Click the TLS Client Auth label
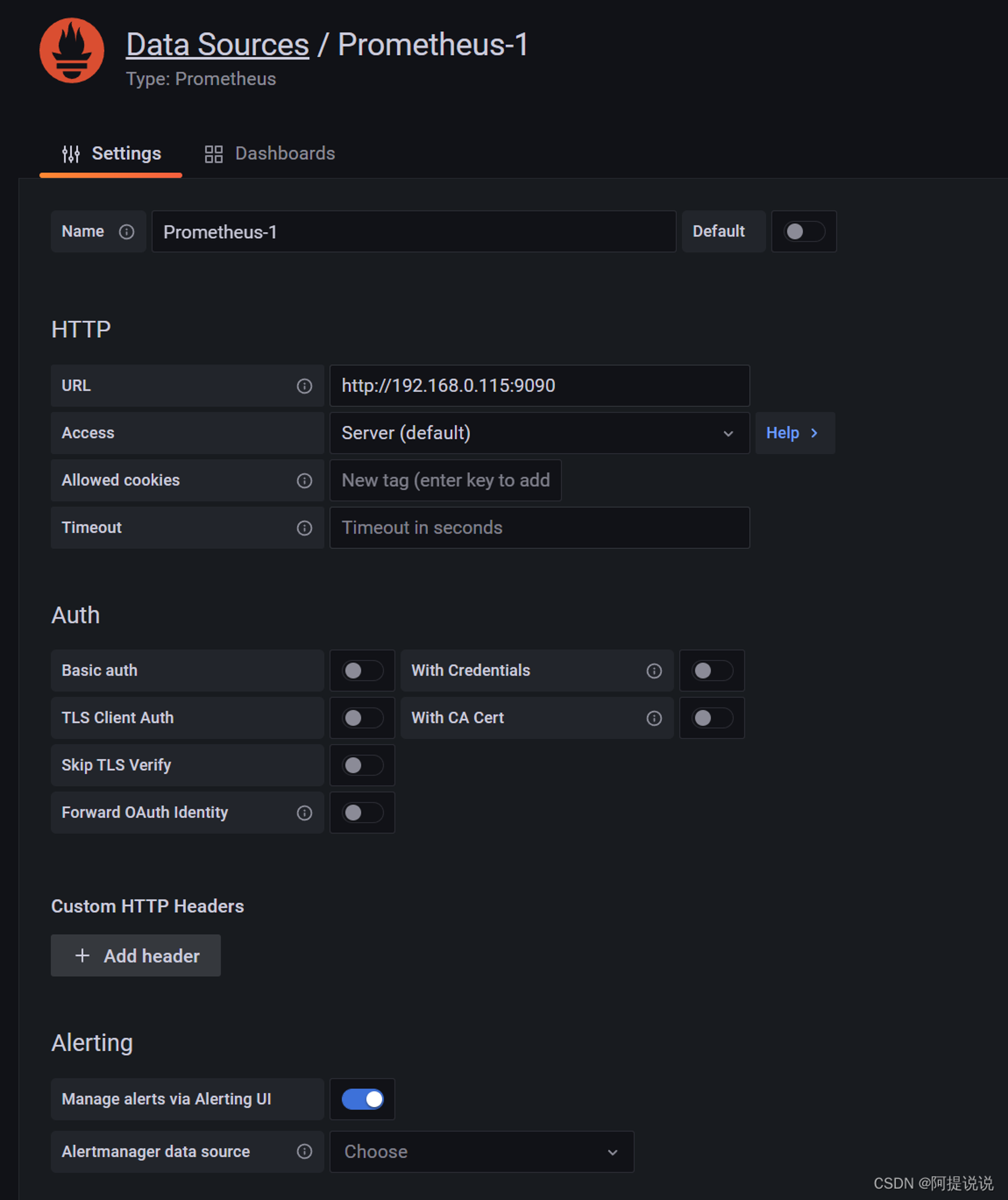 [x=118, y=718]
